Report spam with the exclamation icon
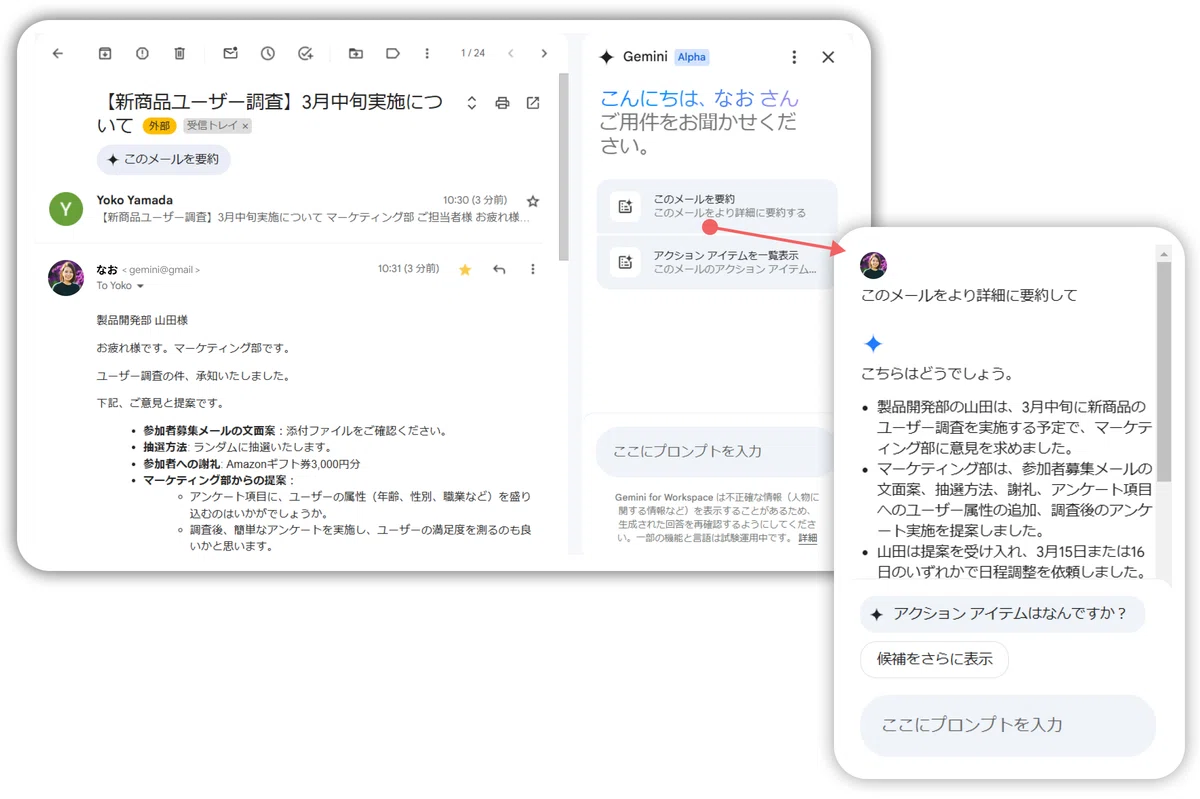The image size is (1200, 799). pyautogui.click(x=142, y=53)
